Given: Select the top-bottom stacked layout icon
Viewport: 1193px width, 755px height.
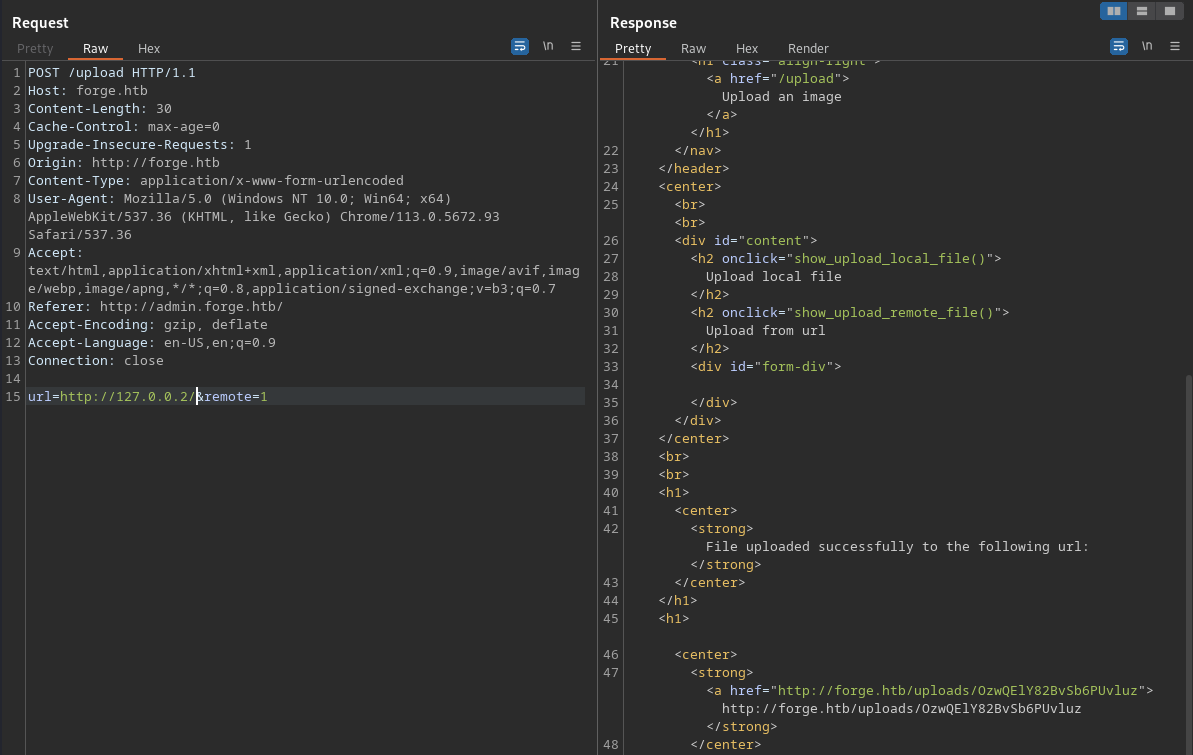Looking at the screenshot, I should (1141, 11).
